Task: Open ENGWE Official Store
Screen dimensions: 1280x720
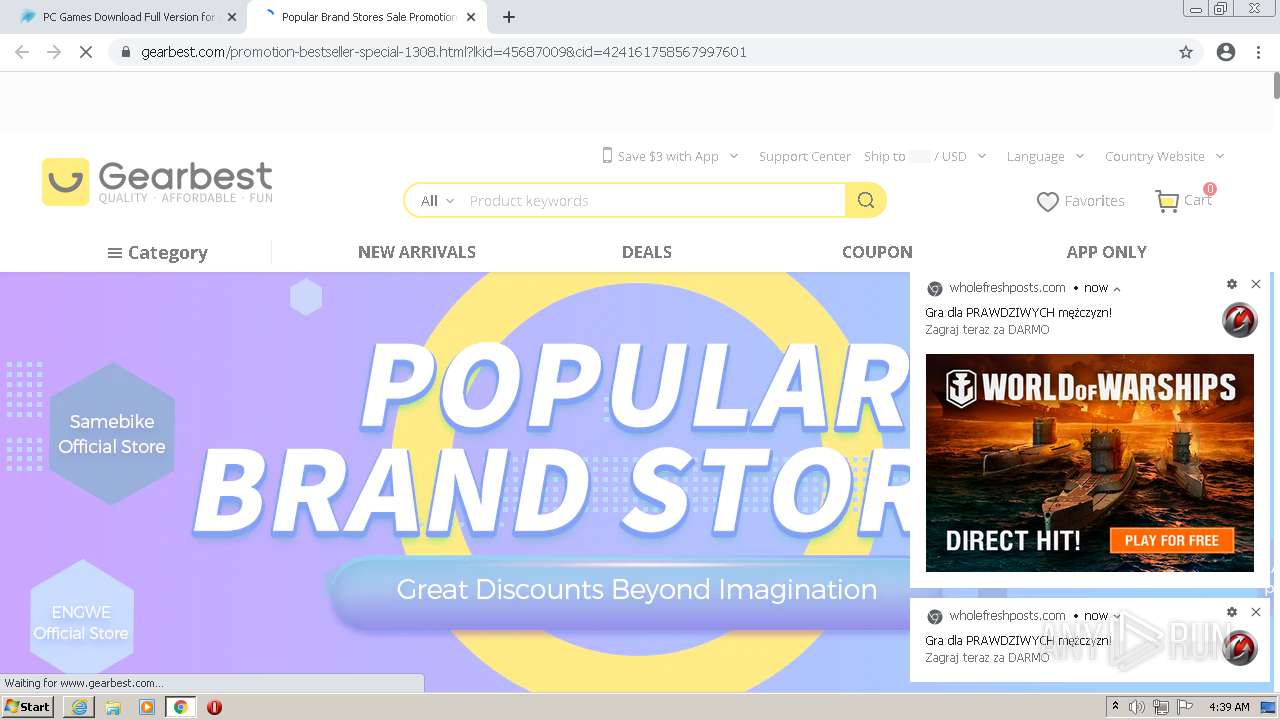Action: pyautogui.click(x=81, y=622)
